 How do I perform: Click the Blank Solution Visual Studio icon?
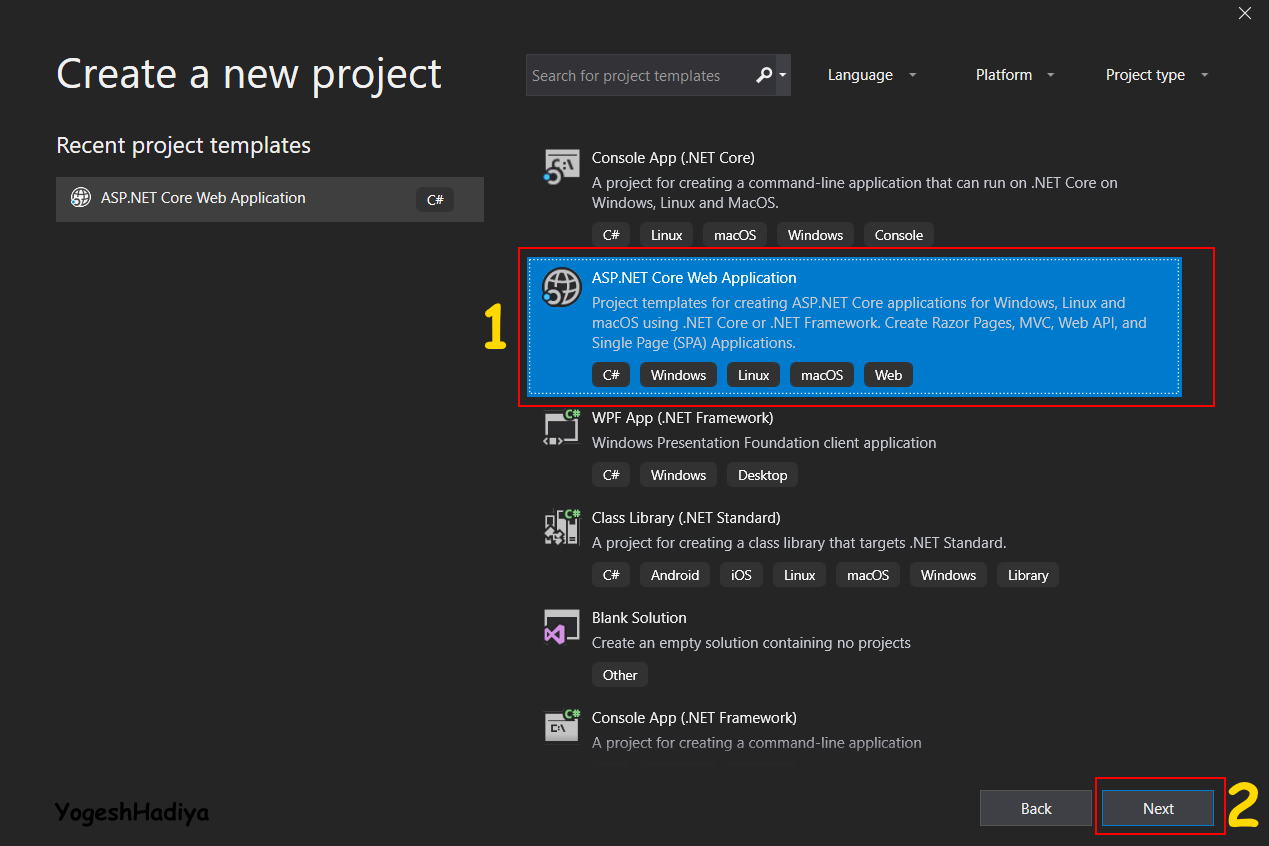pyautogui.click(x=561, y=627)
